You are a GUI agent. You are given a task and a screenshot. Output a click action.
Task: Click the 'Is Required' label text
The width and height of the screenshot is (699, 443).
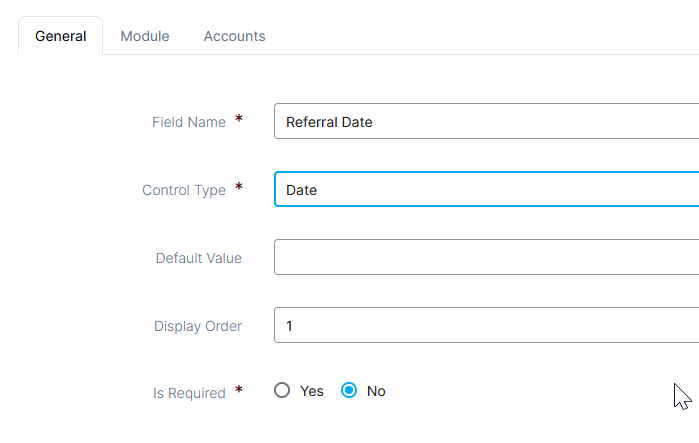(x=189, y=393)
